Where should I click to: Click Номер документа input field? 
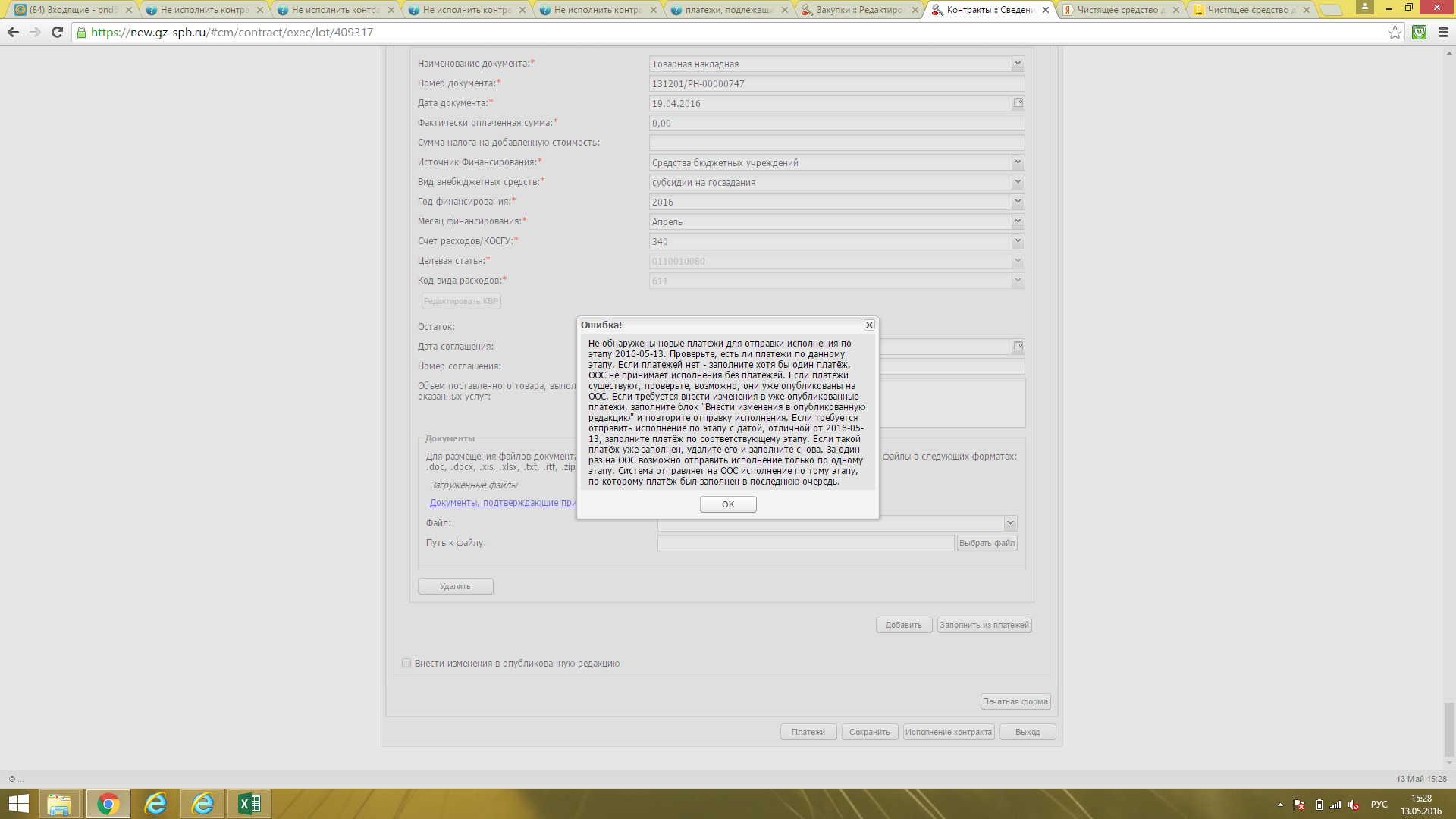click(836, 83)
